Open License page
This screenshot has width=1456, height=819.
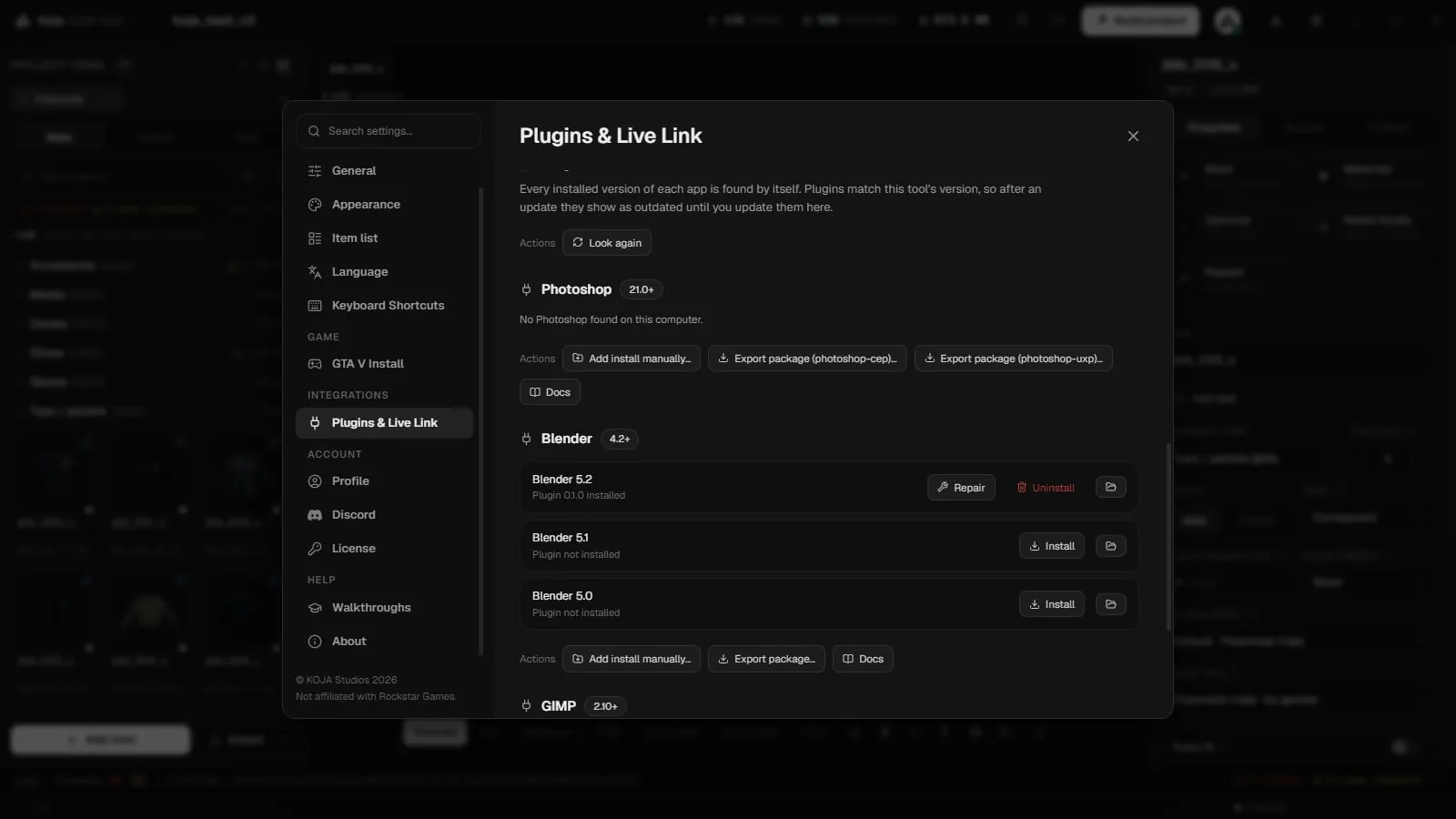pos(384,549)
